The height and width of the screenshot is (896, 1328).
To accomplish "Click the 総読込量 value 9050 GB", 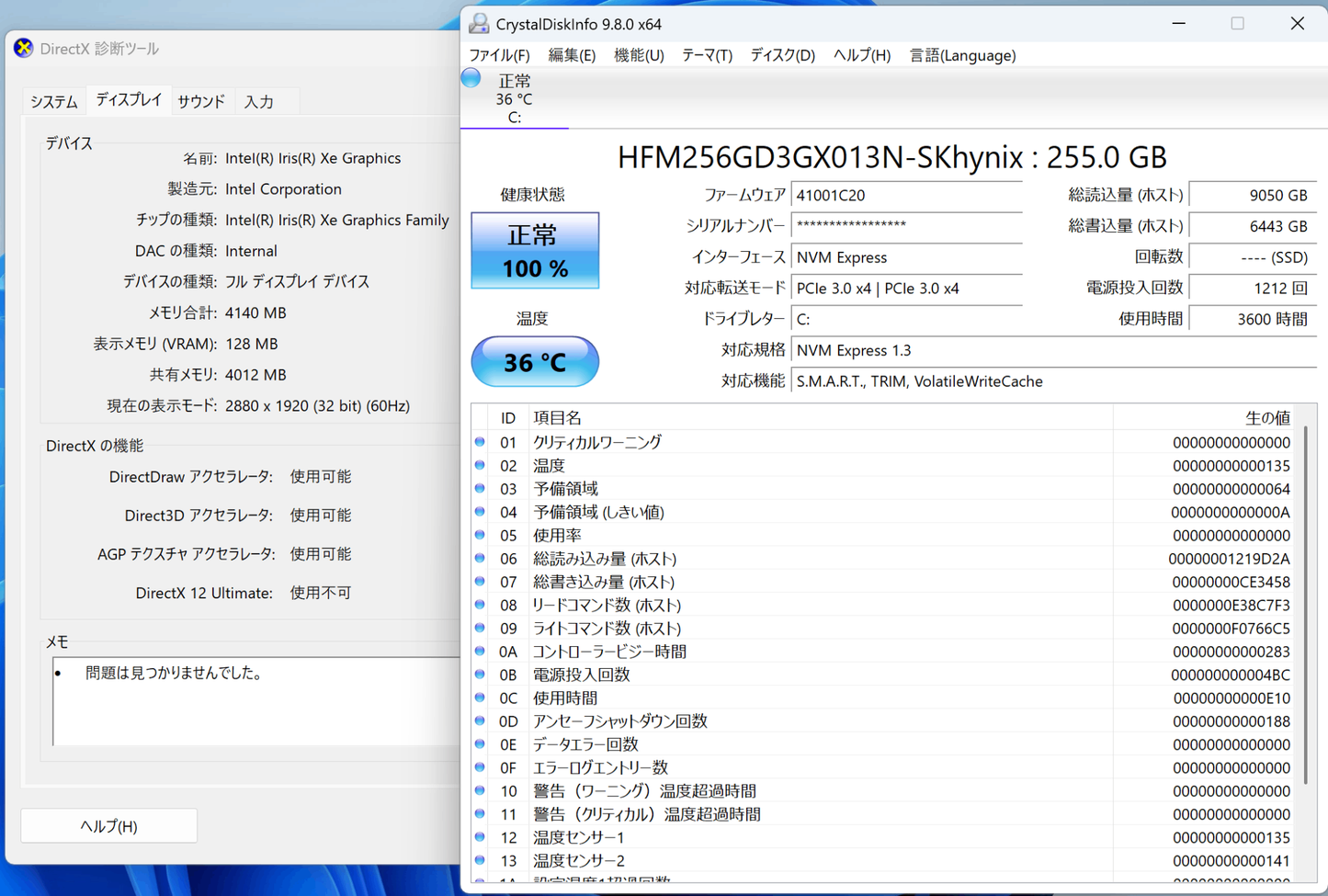I will (1253, 195).
